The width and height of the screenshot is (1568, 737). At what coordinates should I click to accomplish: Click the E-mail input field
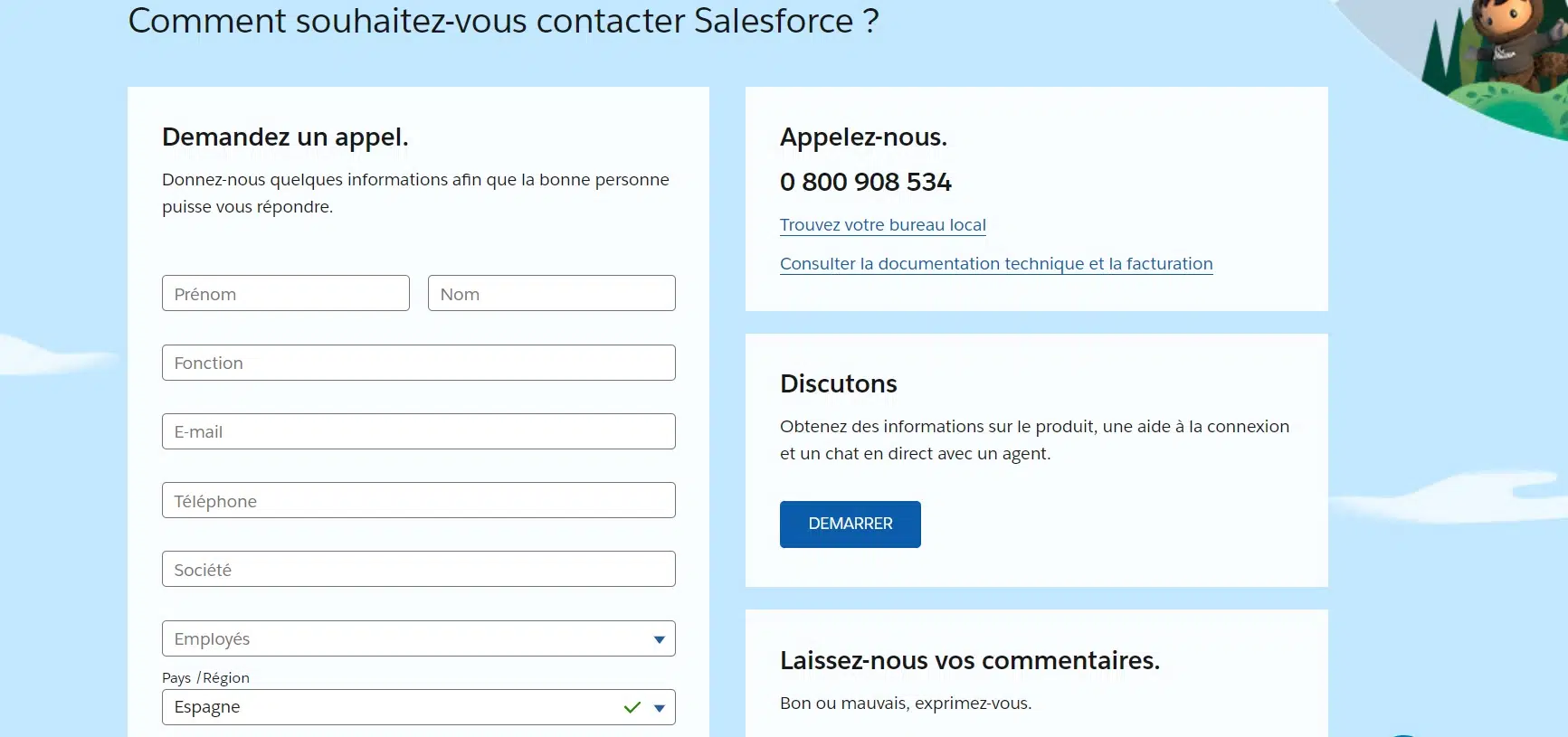418,431
